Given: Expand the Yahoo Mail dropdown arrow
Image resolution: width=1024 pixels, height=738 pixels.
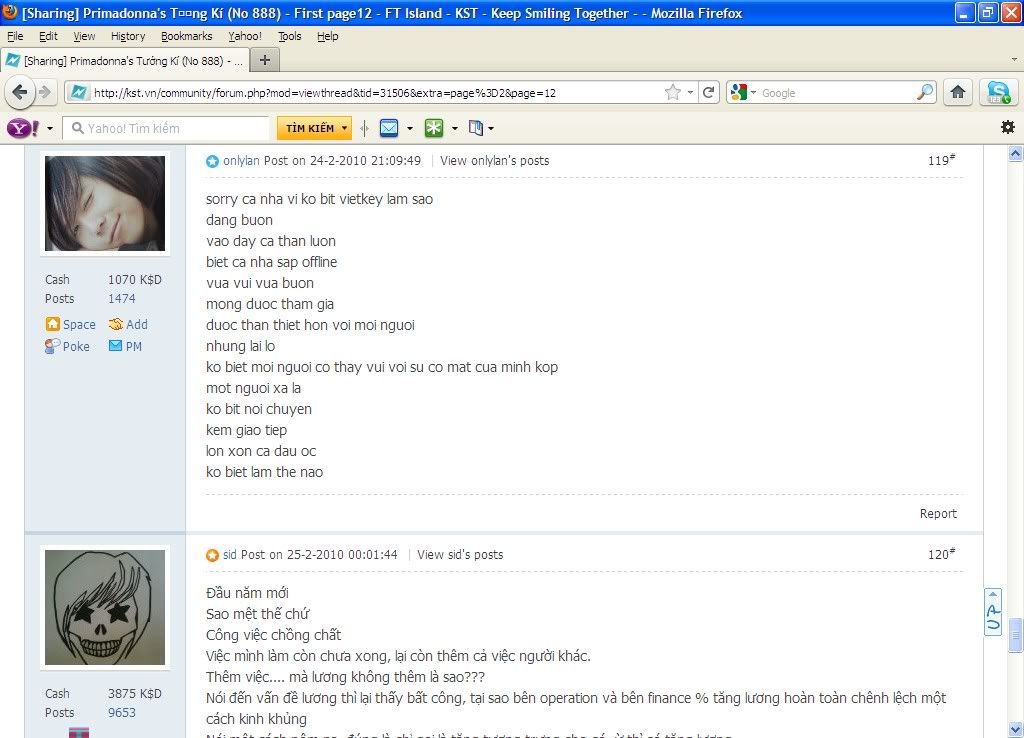Looking at the screenshot, I should (x=409, y=129).
